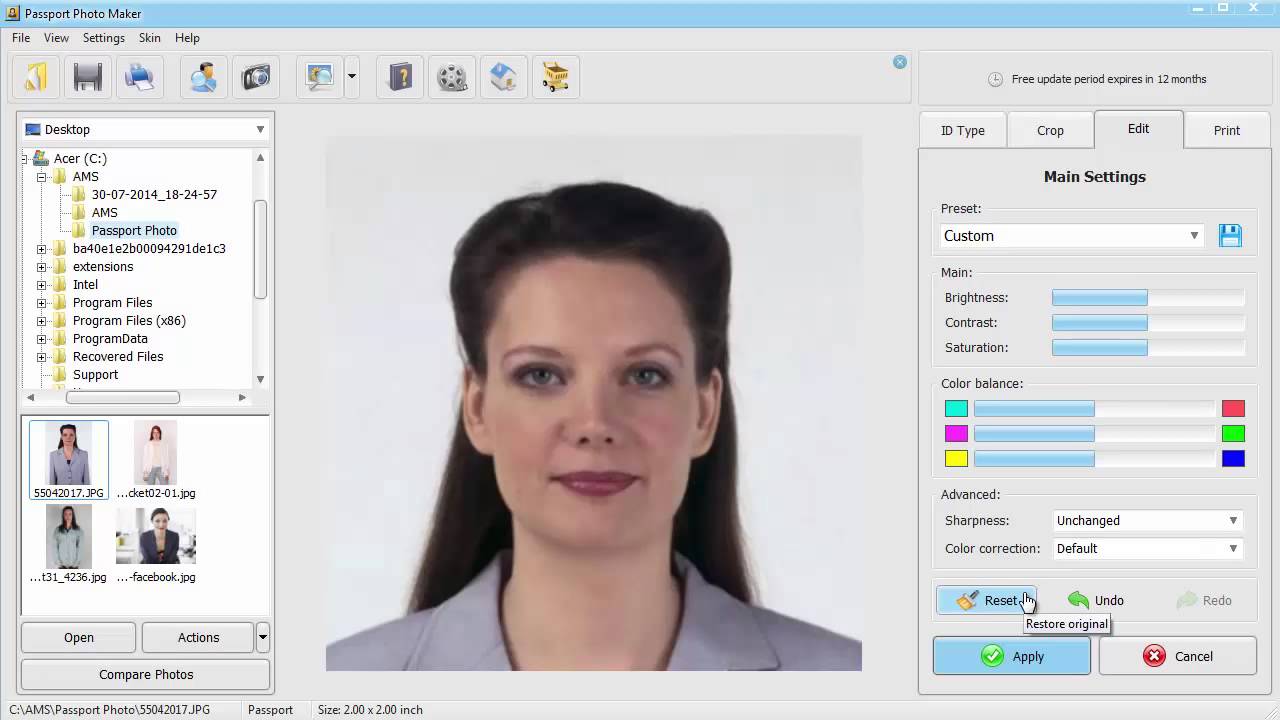The height and width of the screenshot is (720, 1280).
Task: Open the Sharpness dropdown
Action: tap(1148, 521)
